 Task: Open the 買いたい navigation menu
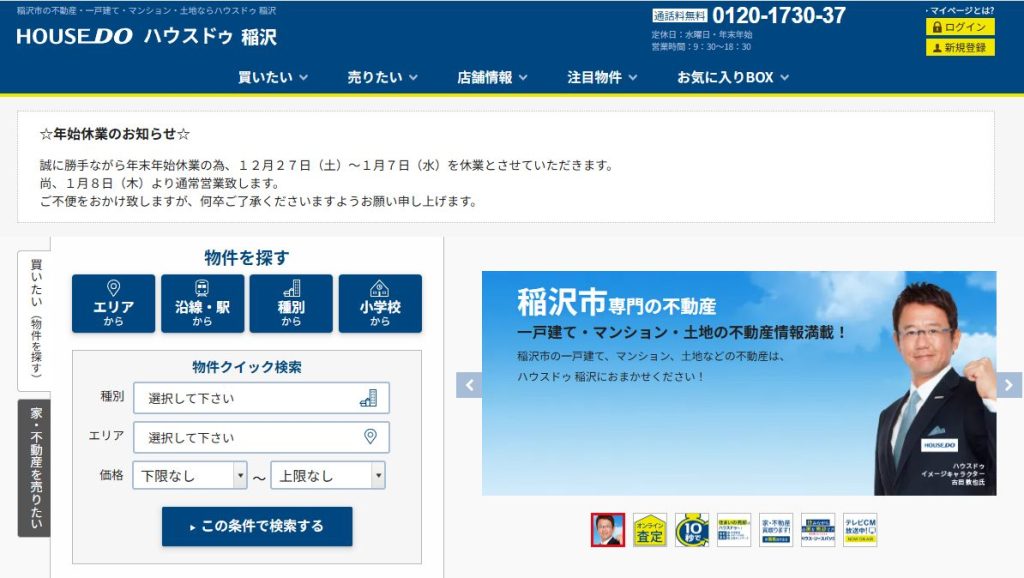pyautogui.click(x=273, y=77)
